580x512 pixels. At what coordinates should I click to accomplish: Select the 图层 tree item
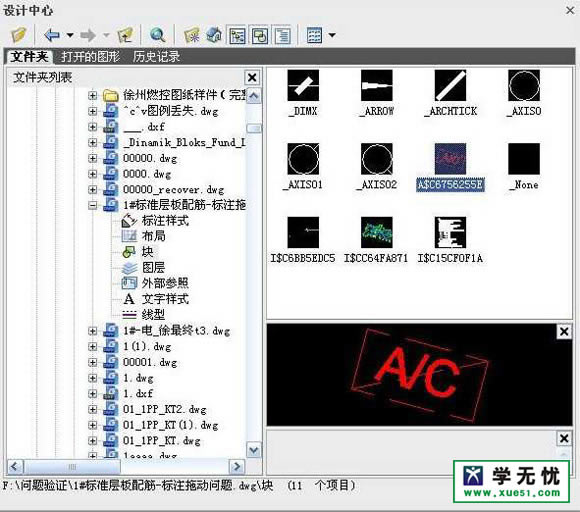pyautogui.click(x=153, y=267)
